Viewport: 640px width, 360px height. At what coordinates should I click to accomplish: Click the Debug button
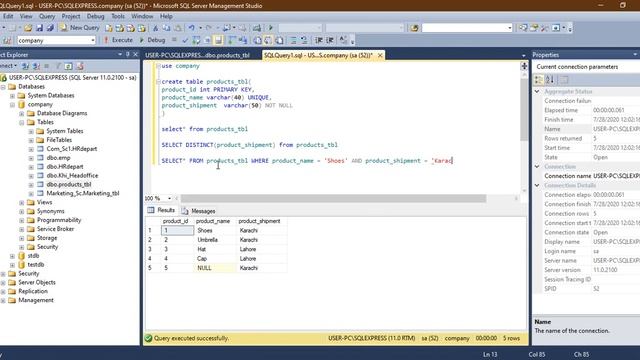pyautogui.click(x=152, y=40)
